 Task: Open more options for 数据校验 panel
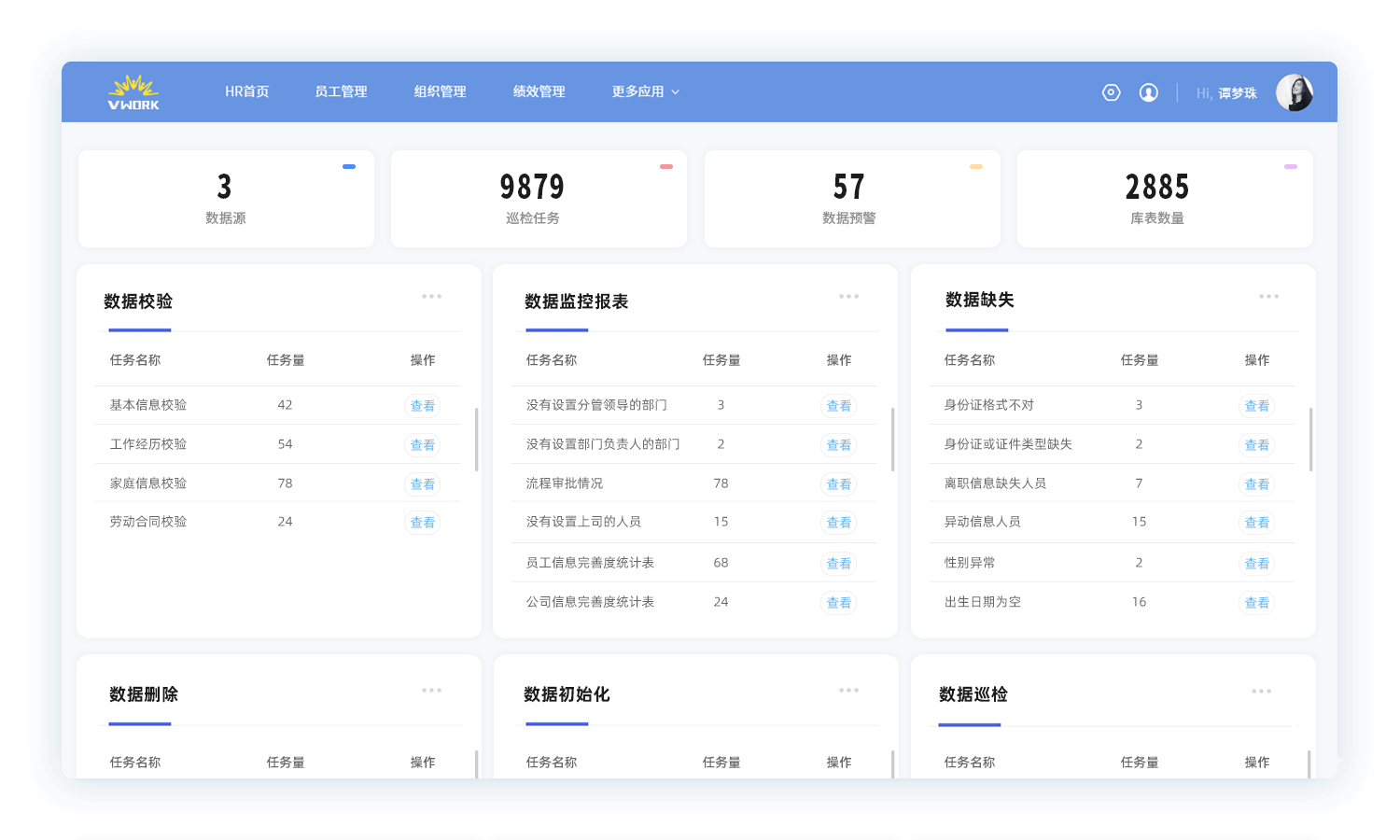click(x=431, y=297)
